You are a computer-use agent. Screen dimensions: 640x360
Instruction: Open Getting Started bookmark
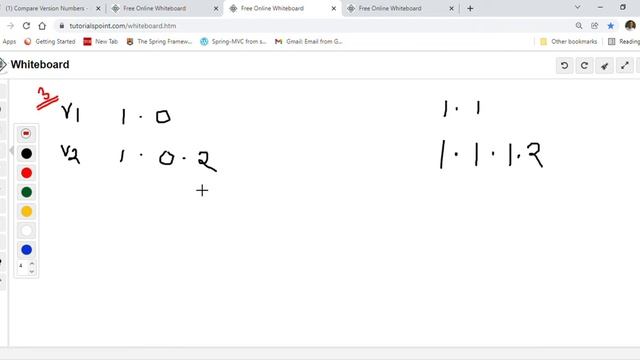(x=50, y=42)
